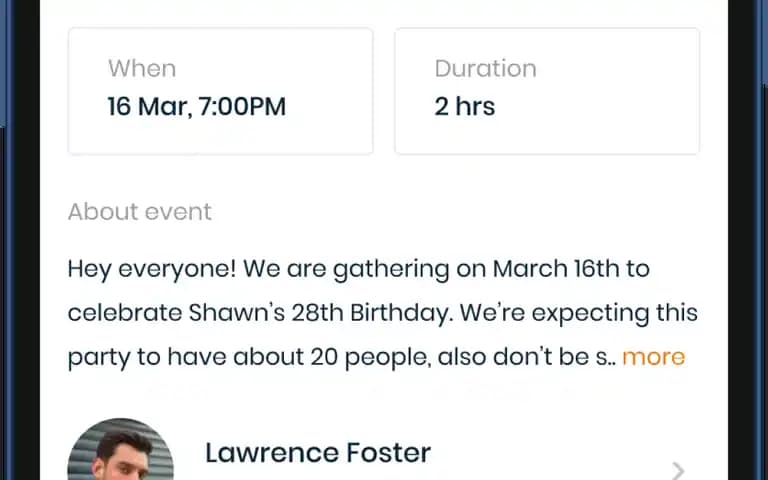The image size is (768, 480).
Task: Click the 2 hrs duration value
Action: click(x=464, y=106)
